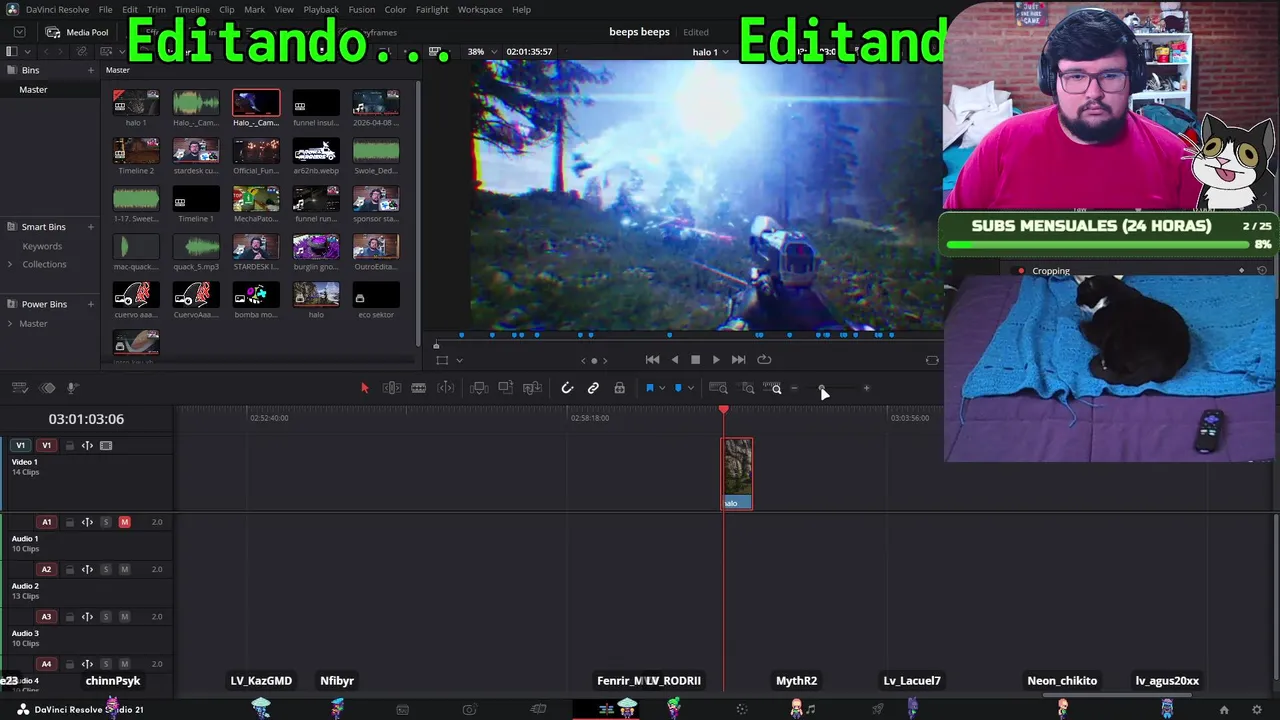This screenshot has width=1280, height=720.
Task: Open the flag color dropdown arrow
Action: (662, 388)
